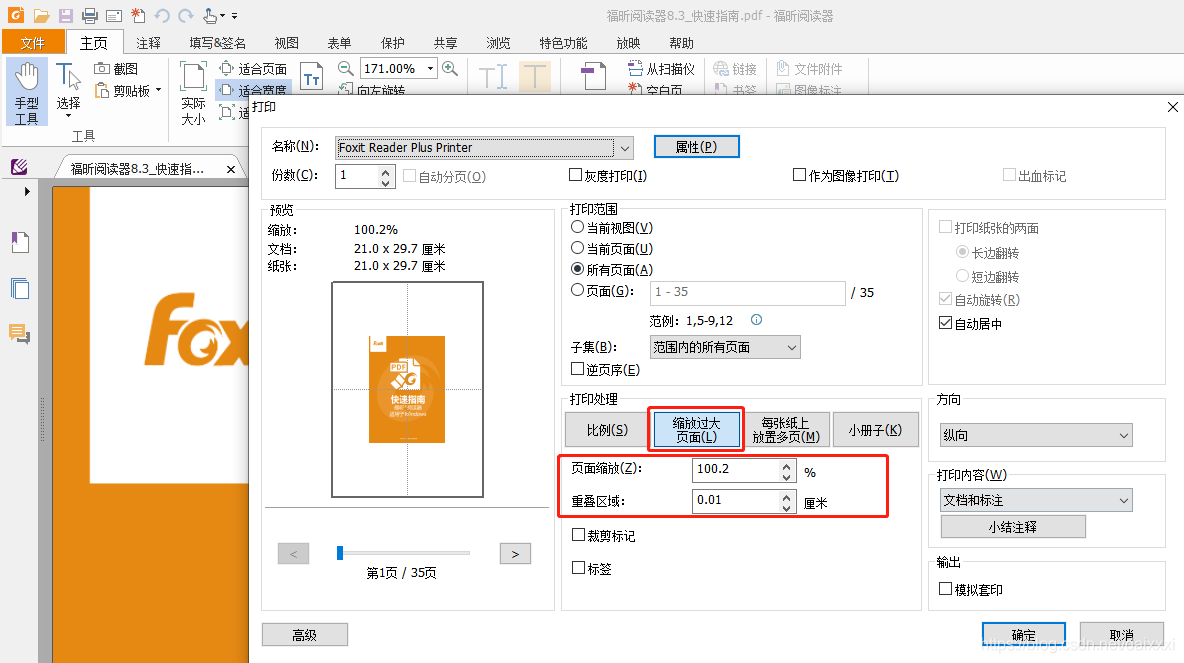The height and width of the screenshot is (663, 1184).
Task: Open the File (文件) menu tab
Action: 32,43
